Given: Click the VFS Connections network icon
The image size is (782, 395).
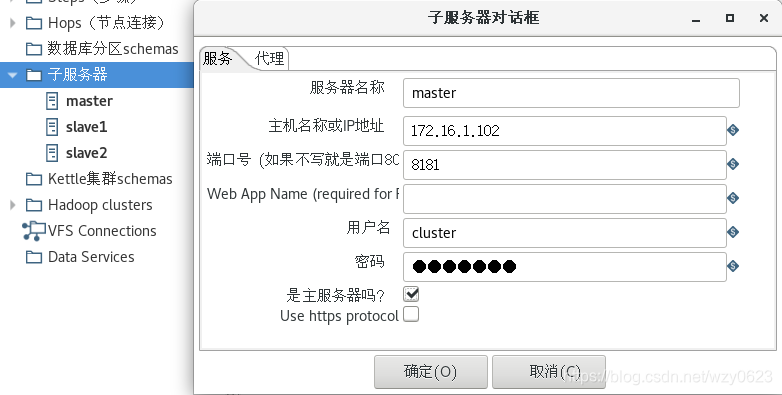Looking at the screenshot, I should pyautogui.click(x=34, y=231).
